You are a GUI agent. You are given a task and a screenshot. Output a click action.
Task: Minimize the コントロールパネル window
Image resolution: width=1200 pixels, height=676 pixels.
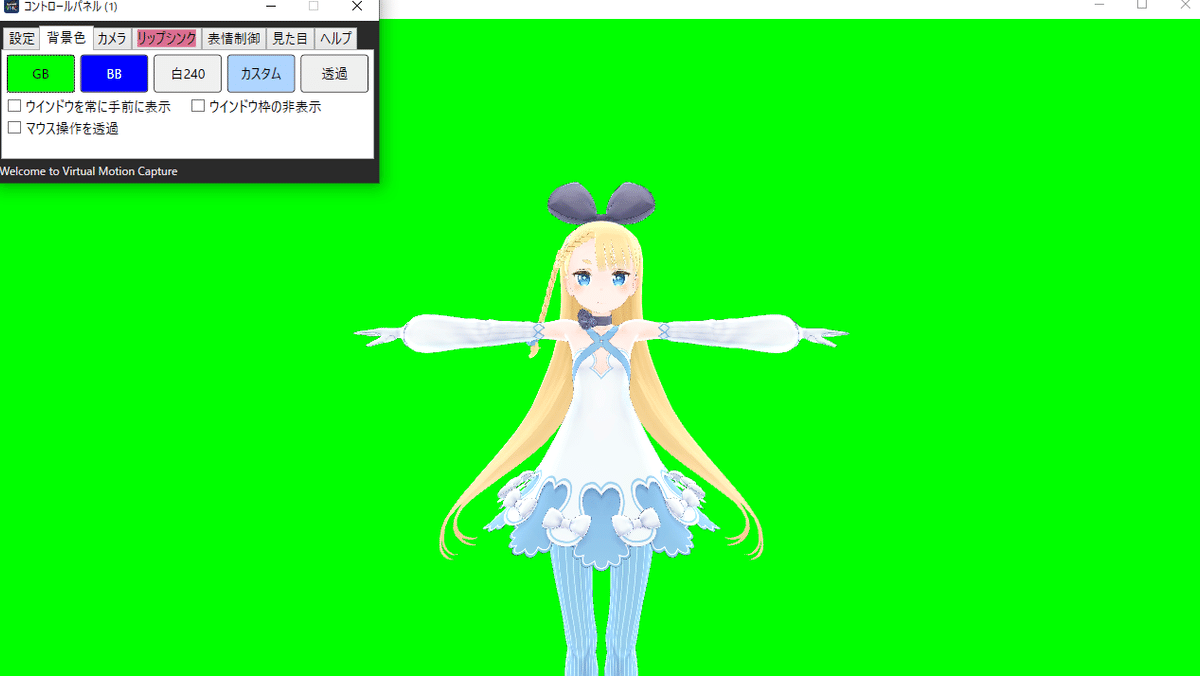pos(270,7)
